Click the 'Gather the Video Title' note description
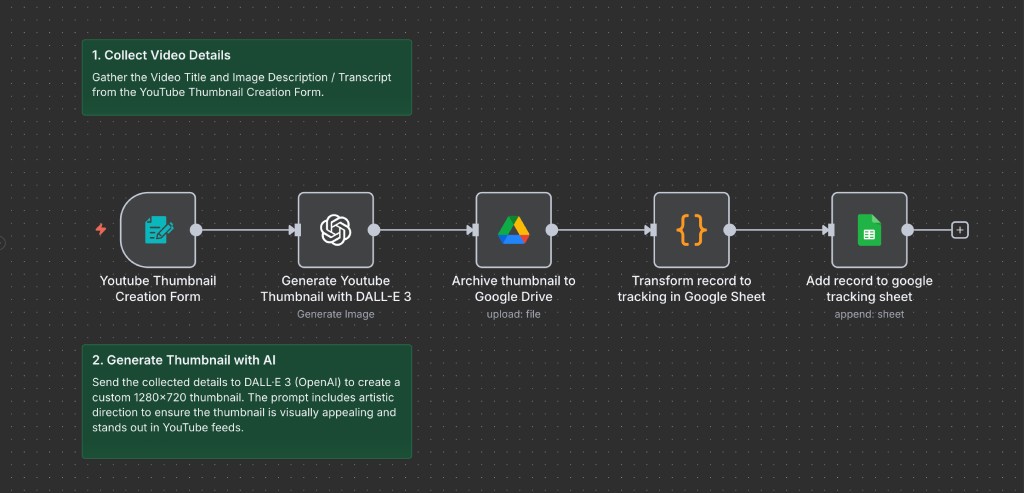The image size is (1024, 493). click(x=242, y=85)
